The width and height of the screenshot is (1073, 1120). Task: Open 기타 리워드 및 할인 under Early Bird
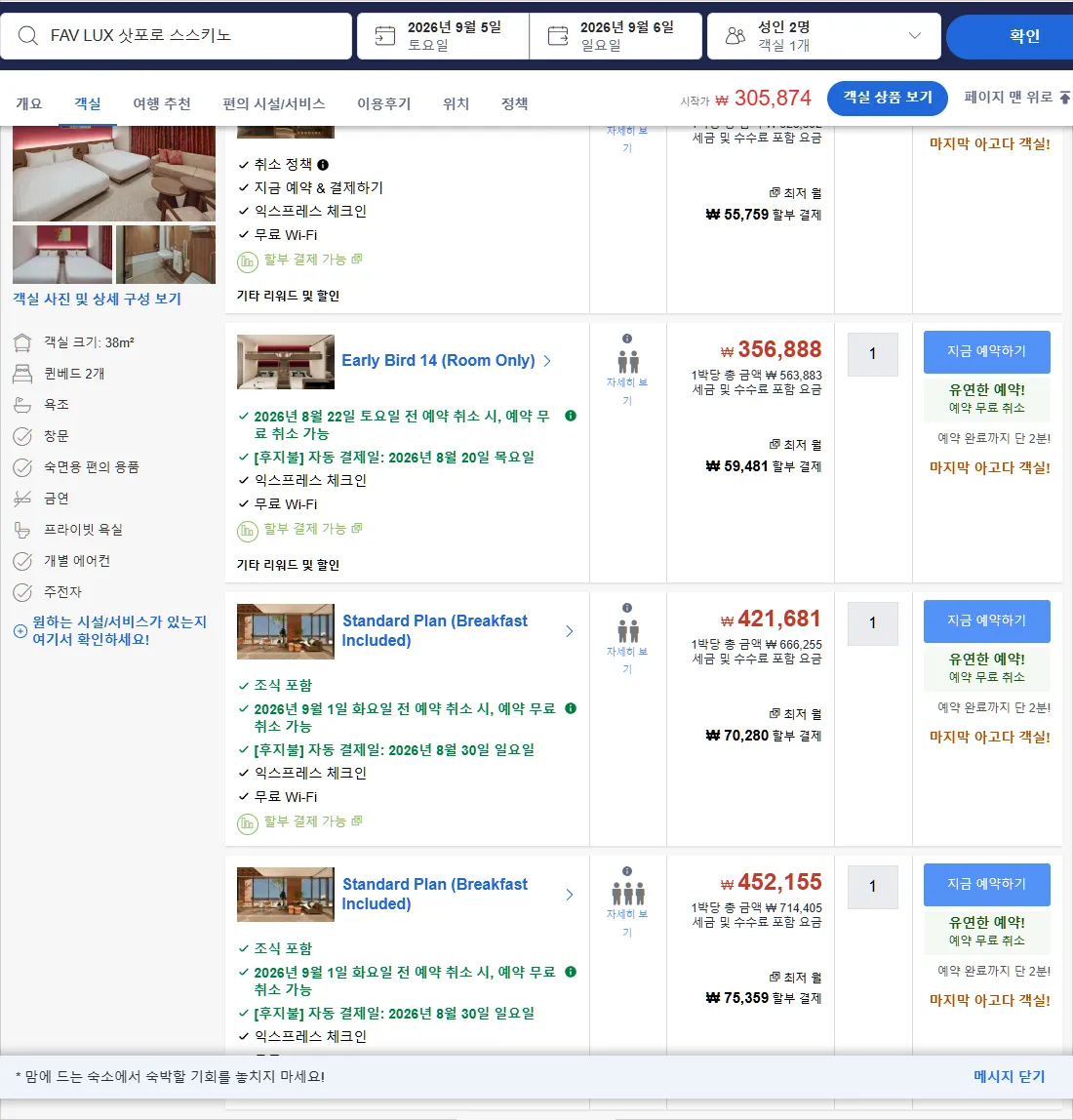(288, 565)
